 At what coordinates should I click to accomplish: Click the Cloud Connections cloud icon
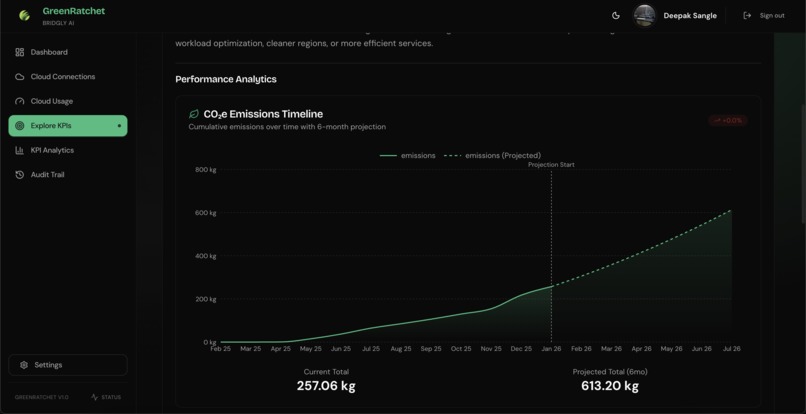[x=20, y=77]
